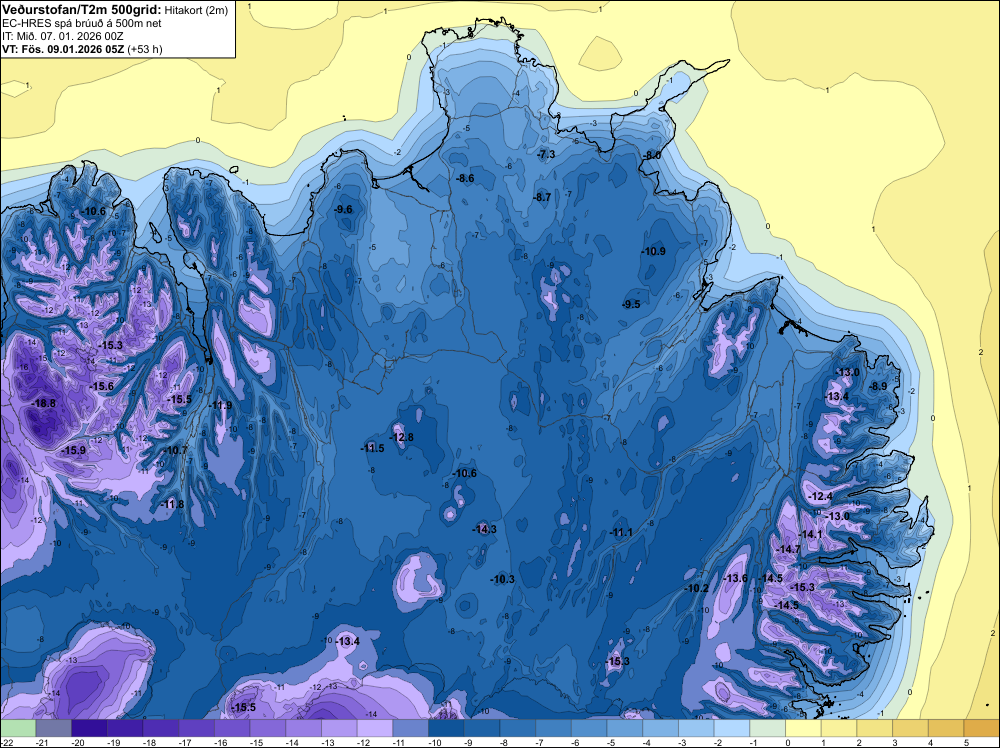1000x748 pixels.
Task: Click the -8.6 temperature value
Action: [466, 179]
